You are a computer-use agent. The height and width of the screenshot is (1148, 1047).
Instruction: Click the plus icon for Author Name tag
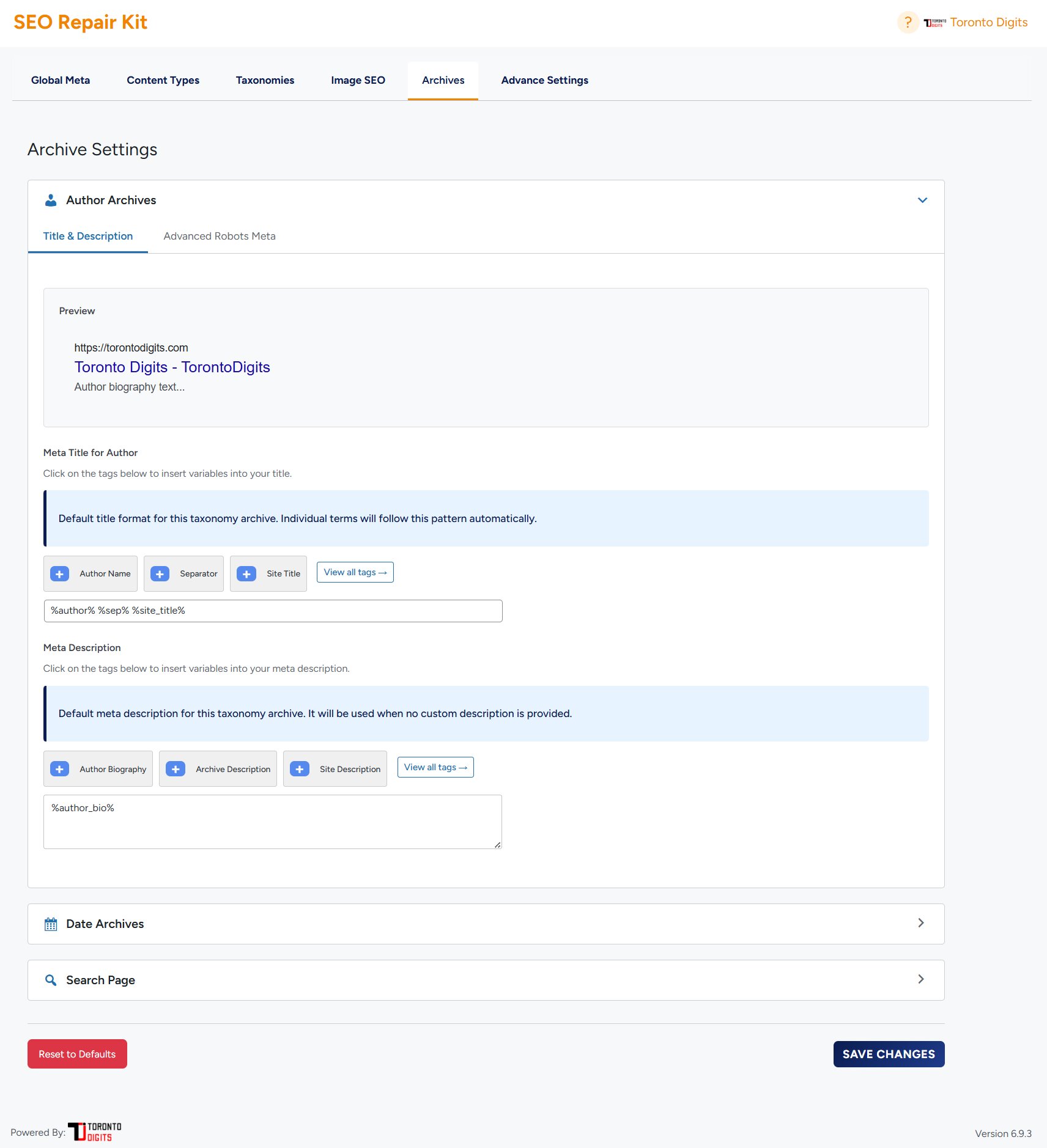pyautogui.click(x=59, y=574)
